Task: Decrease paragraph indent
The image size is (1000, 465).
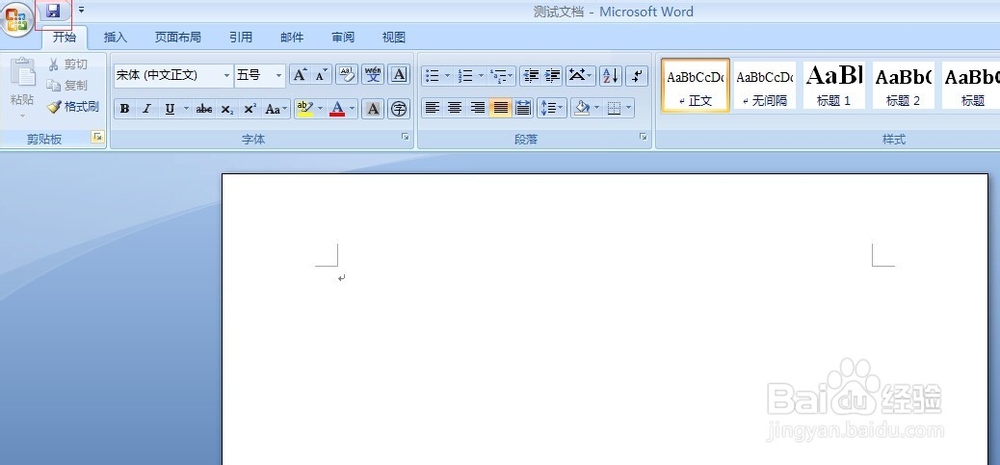Action: click(x=531, y=77)
